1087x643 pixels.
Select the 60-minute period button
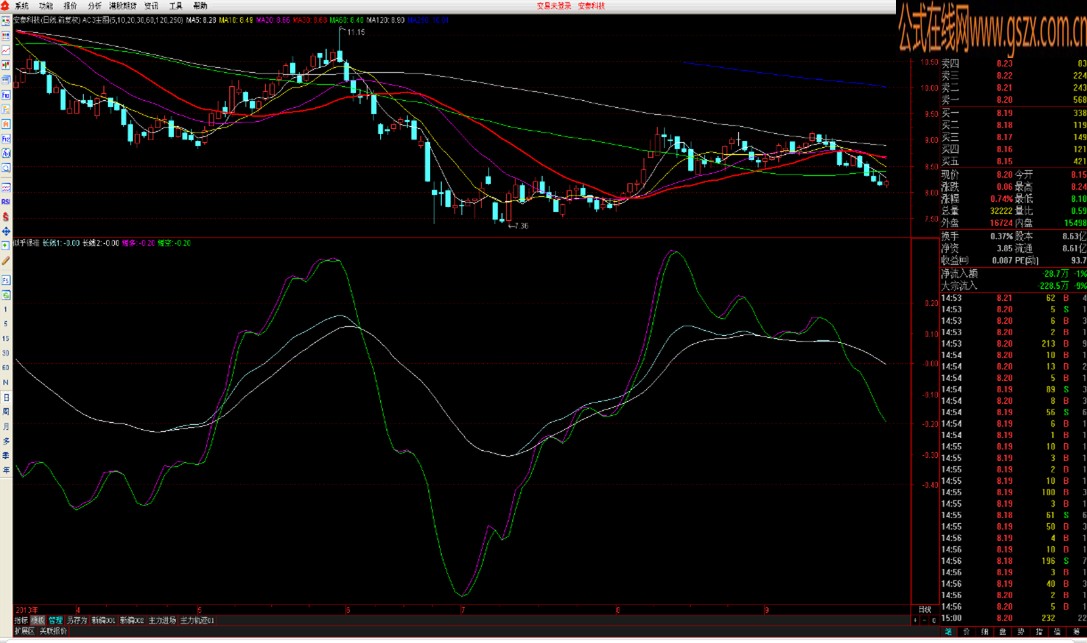6,368
